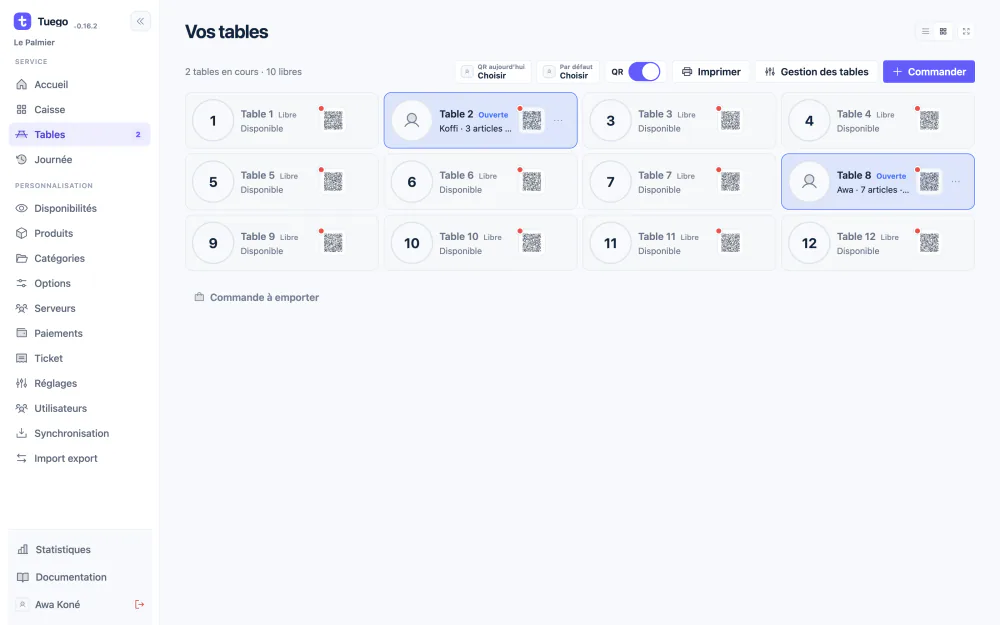This screenshot has width=1000, height=625.
Task: Open QR code of Table 2
Action: (532, 121)
